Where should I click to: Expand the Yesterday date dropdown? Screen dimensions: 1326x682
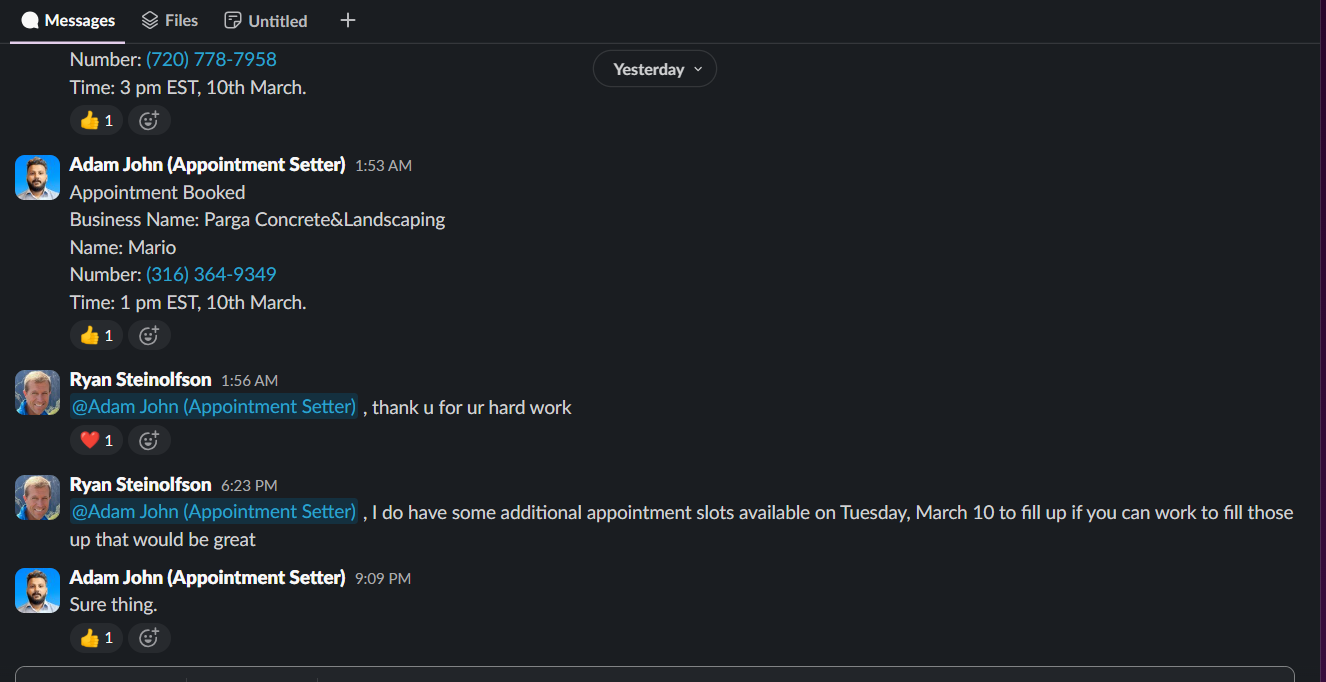(654, 69)
